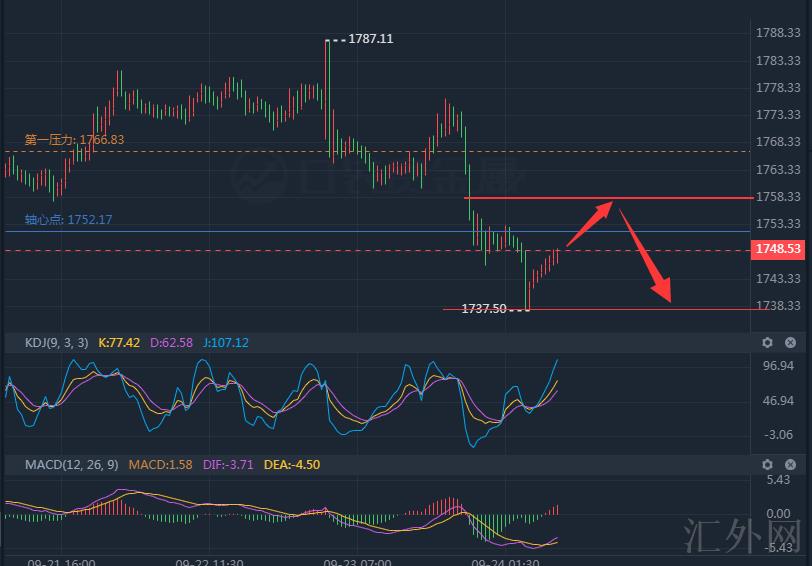Image resolution: width=812 pixels, height=566 pixels.
Task: Click the DEA:-4.50 value
Action: click(x=292, y=465)
